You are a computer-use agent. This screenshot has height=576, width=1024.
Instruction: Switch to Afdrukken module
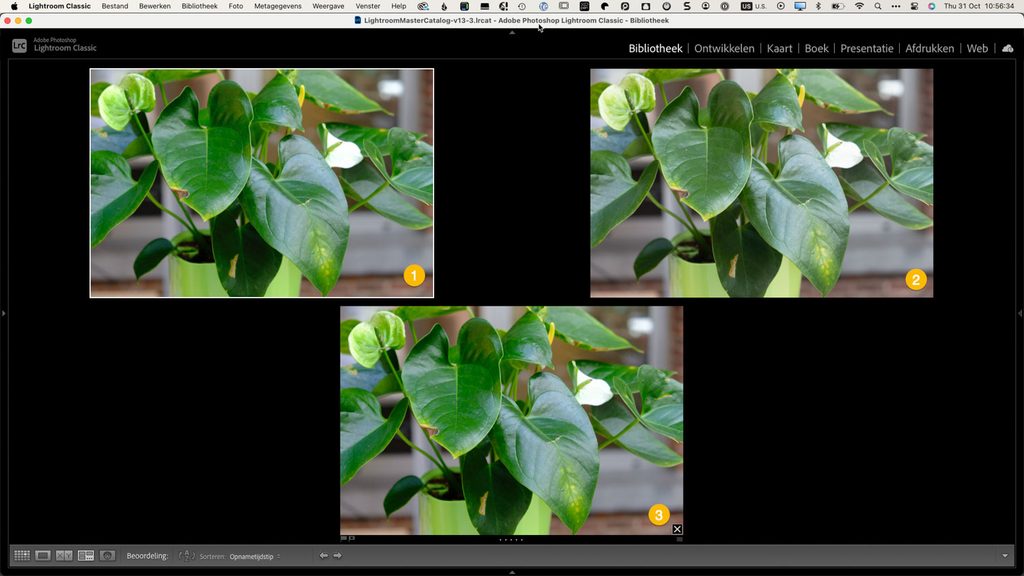pyautogui.click(x=929, y=48)
